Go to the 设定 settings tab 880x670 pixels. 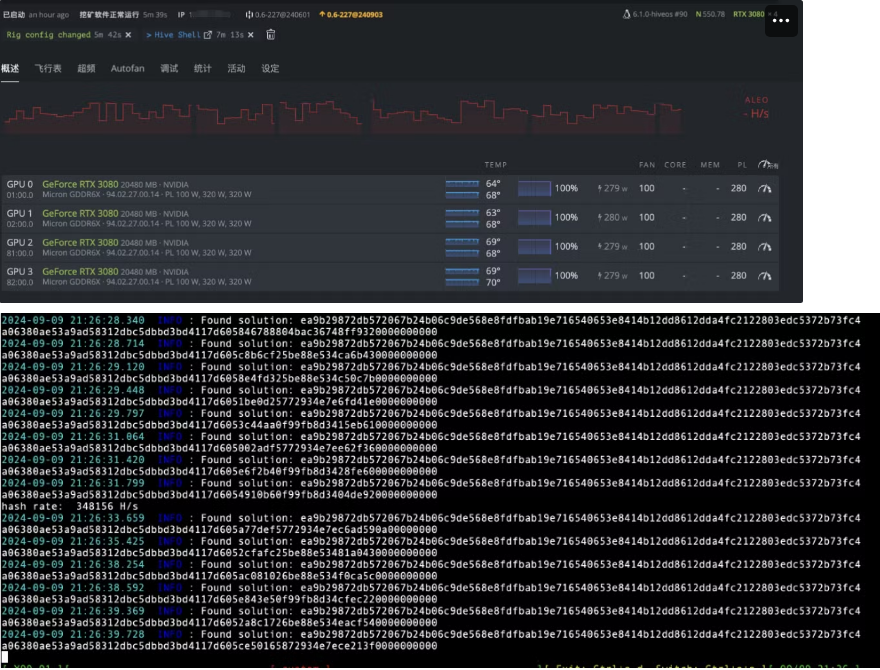(x=270, y=69)
